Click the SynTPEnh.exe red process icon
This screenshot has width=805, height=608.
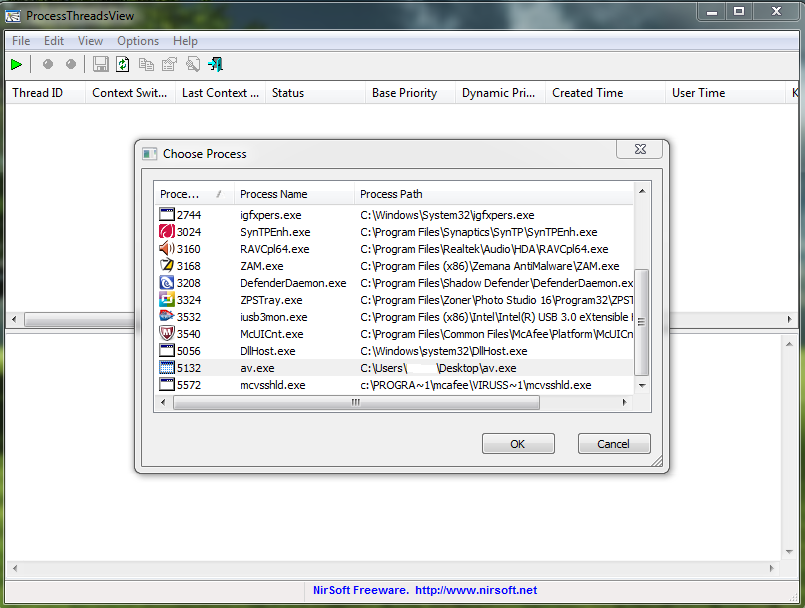167,232
